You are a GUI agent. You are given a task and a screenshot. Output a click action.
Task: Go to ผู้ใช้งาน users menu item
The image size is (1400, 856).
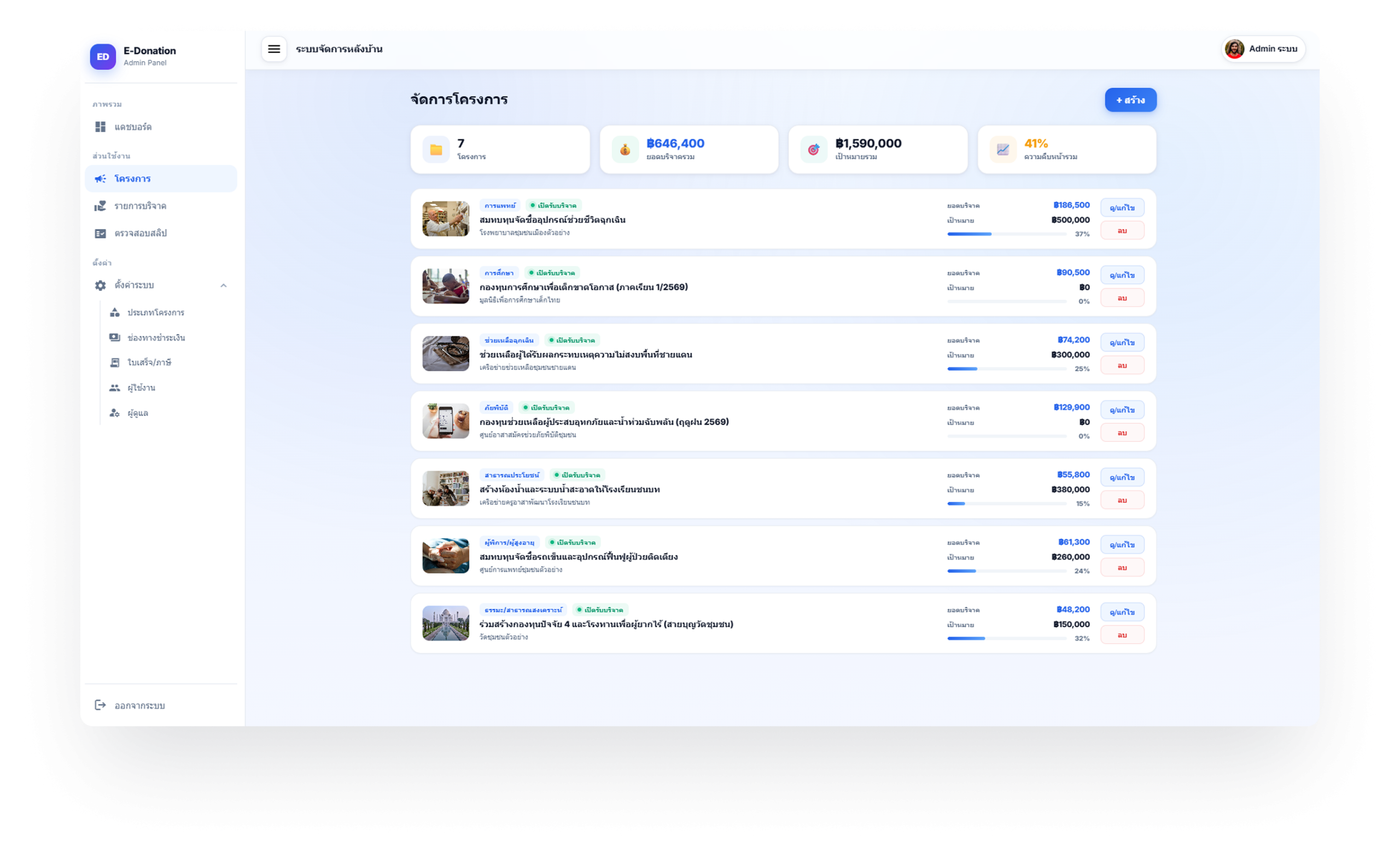click(x=142, y=388)
